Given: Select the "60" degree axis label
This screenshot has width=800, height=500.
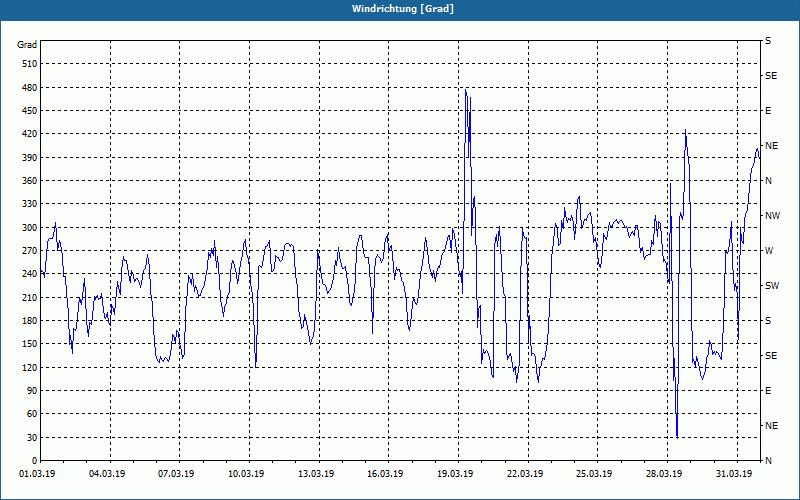Looking at the screenshot, I should click(x=32, y=414).
